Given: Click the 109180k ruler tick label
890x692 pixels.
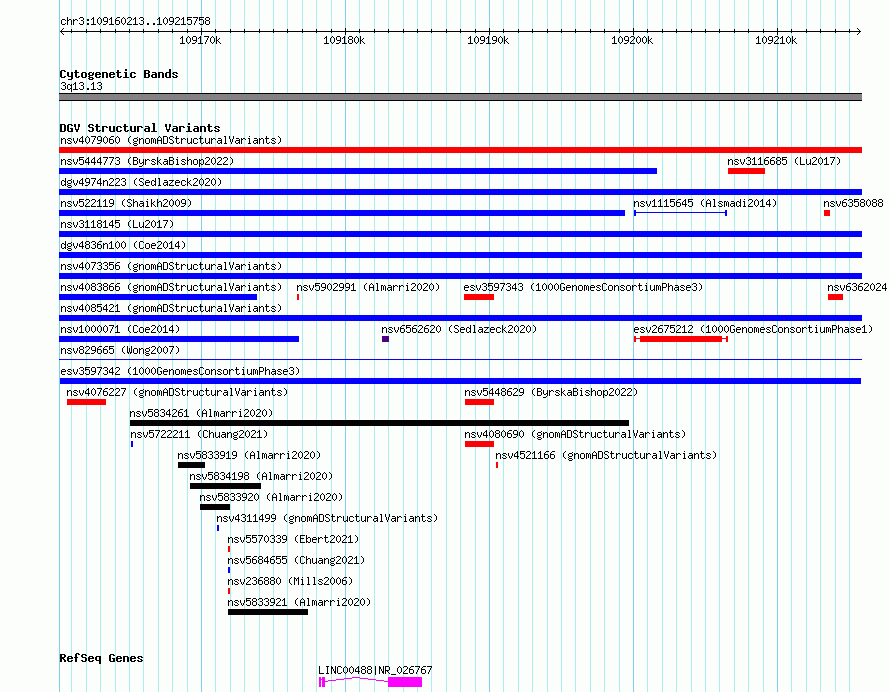Looking at the screenshot, I should click(x=344, y=40).
